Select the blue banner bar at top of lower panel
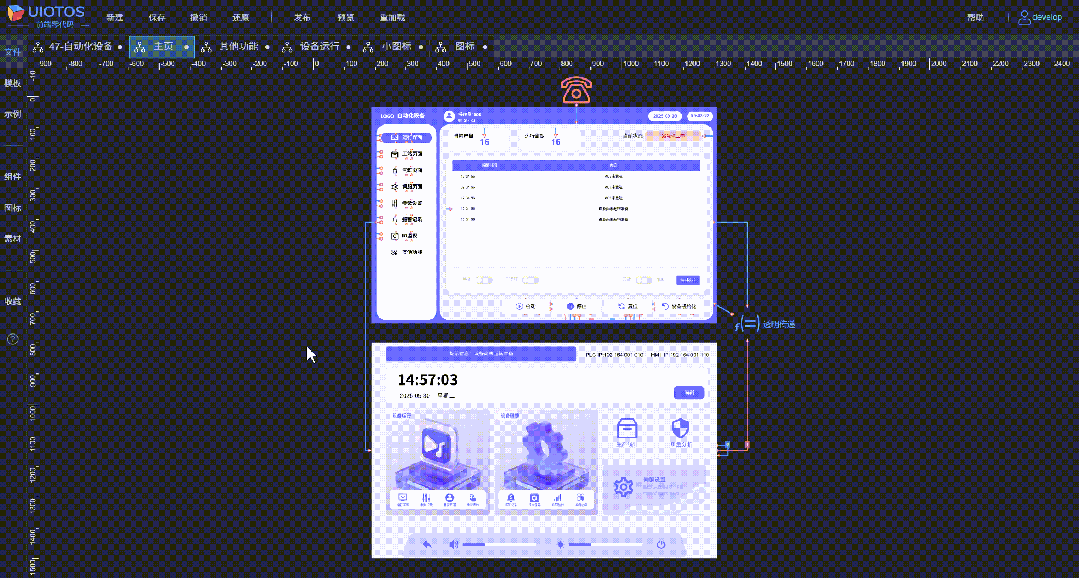The width and height of the screenshot is (1079, 578). (480, 354)
